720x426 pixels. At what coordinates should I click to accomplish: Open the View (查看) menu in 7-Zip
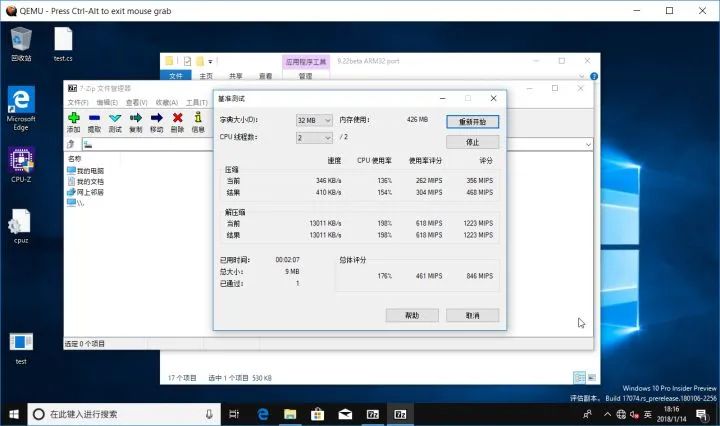coord(136,102)
